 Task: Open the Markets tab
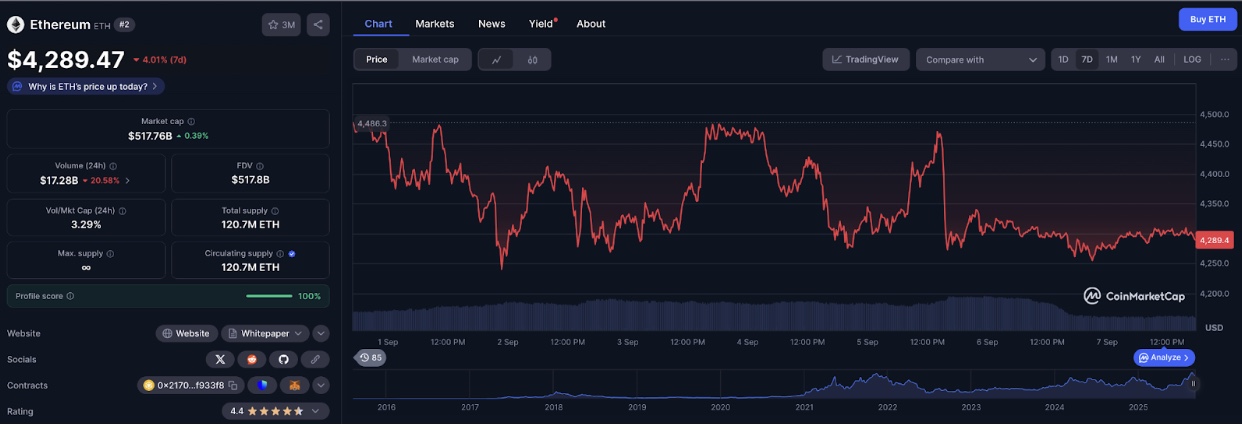435,24
